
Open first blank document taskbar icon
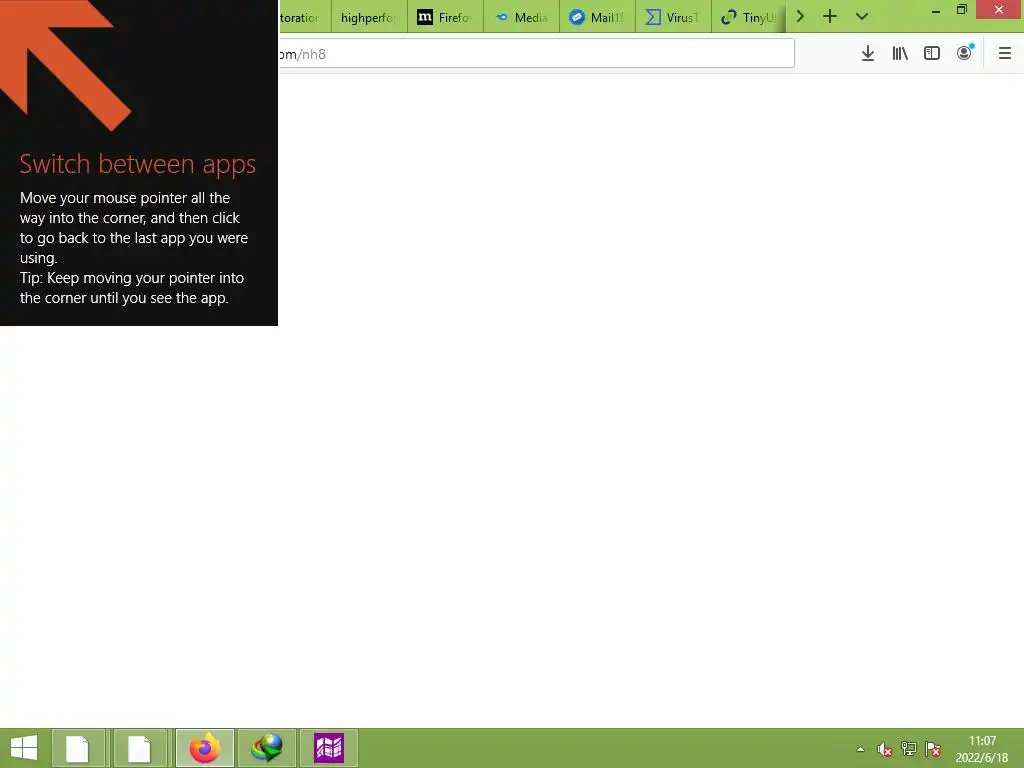coord(78,748)
